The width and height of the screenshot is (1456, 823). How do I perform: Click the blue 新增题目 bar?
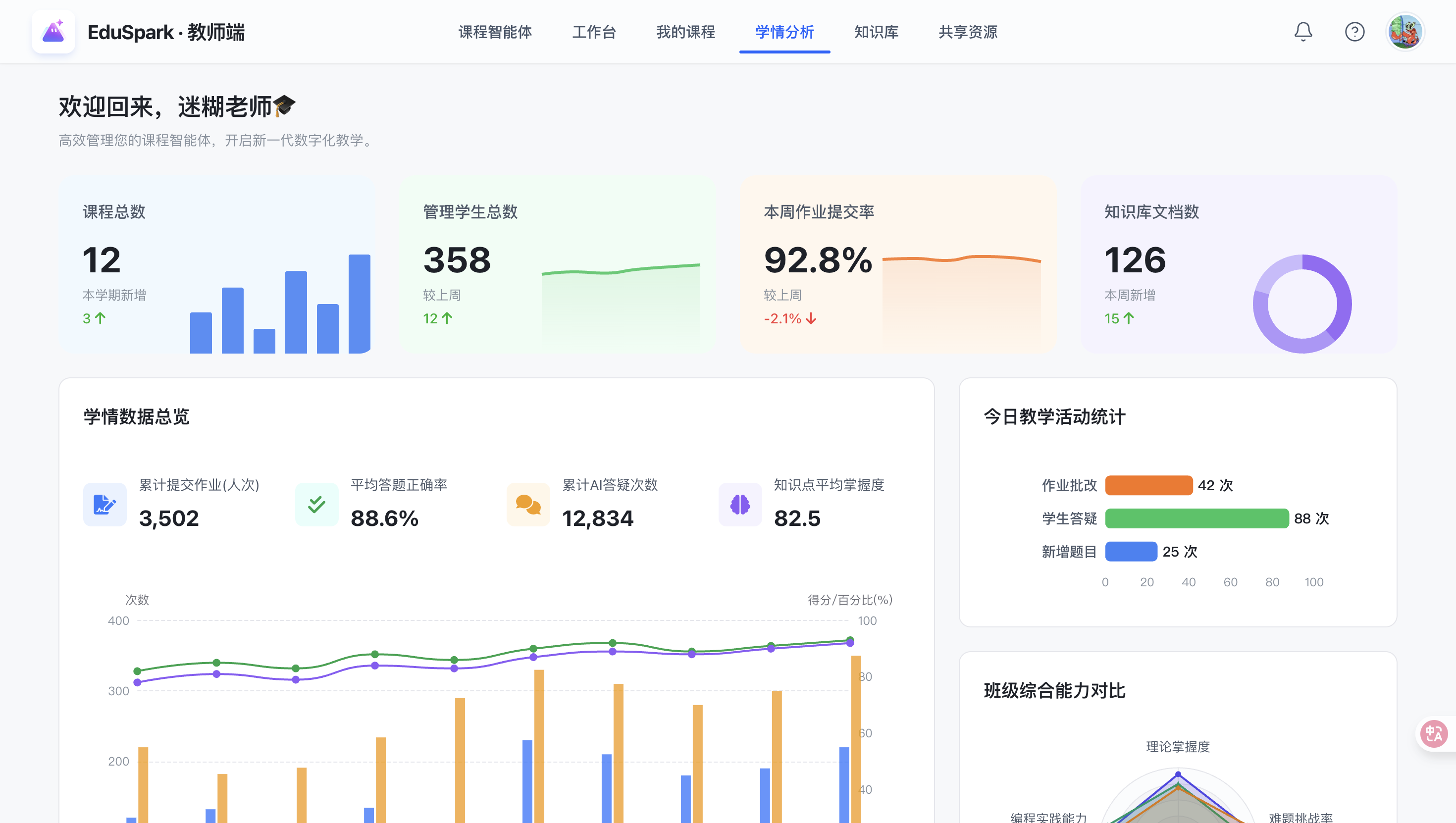(1131, 551)
